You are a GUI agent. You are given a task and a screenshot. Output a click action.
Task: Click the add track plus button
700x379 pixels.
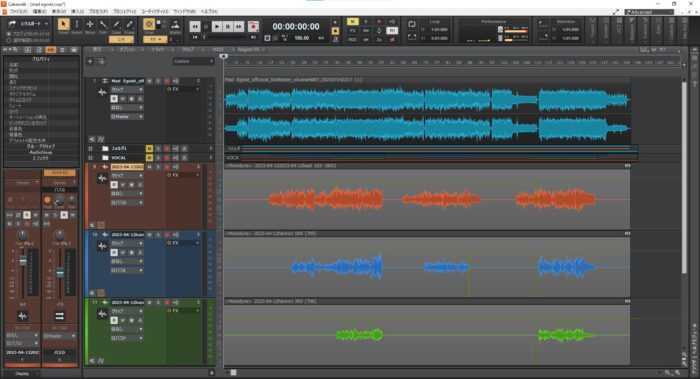[90, 61]
